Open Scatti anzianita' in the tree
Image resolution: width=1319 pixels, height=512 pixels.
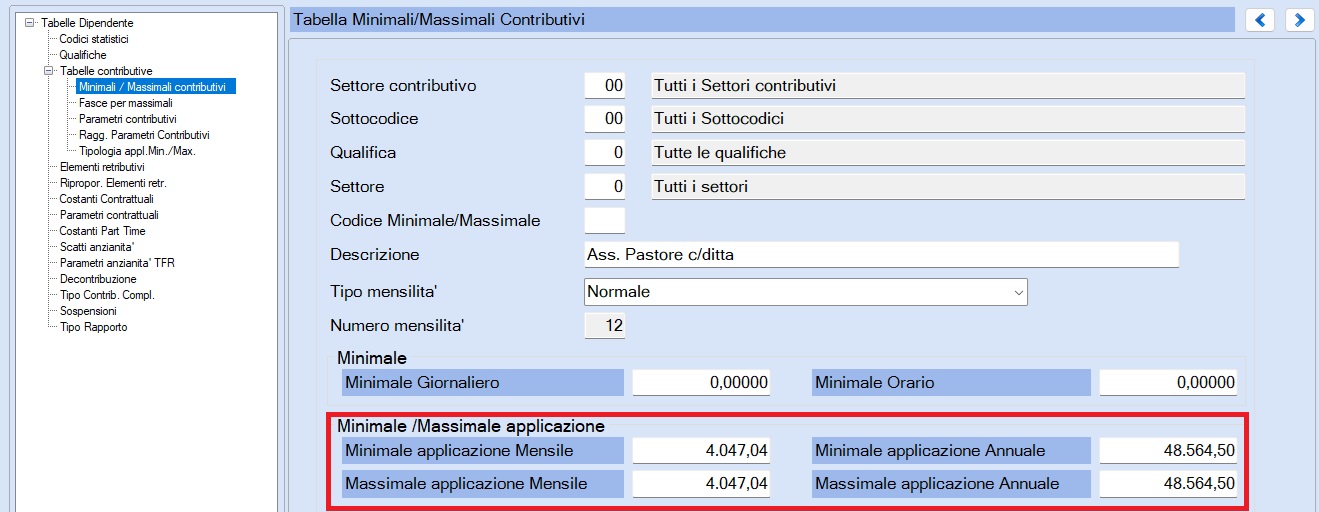pos(97,247)
